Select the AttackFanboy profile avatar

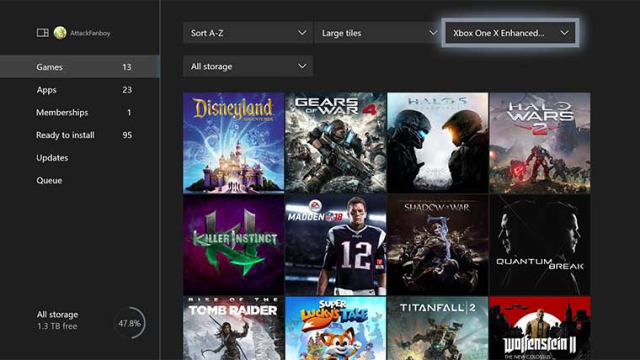[60, 33]
